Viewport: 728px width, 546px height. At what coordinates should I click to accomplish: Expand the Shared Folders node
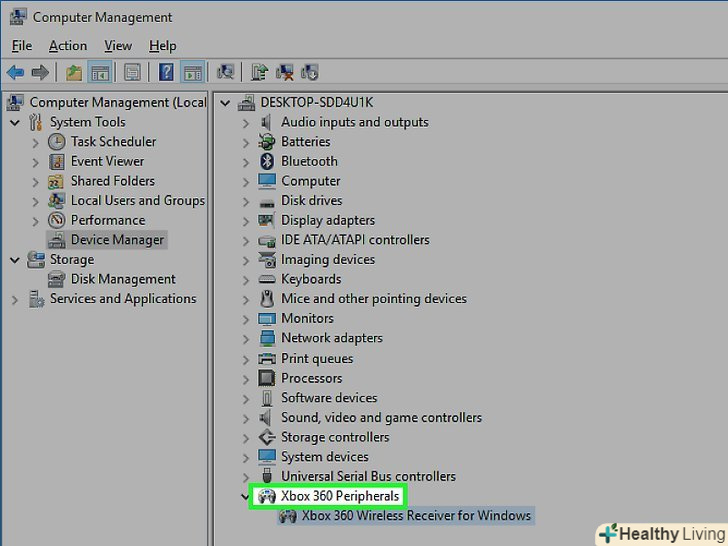point(35,182)
